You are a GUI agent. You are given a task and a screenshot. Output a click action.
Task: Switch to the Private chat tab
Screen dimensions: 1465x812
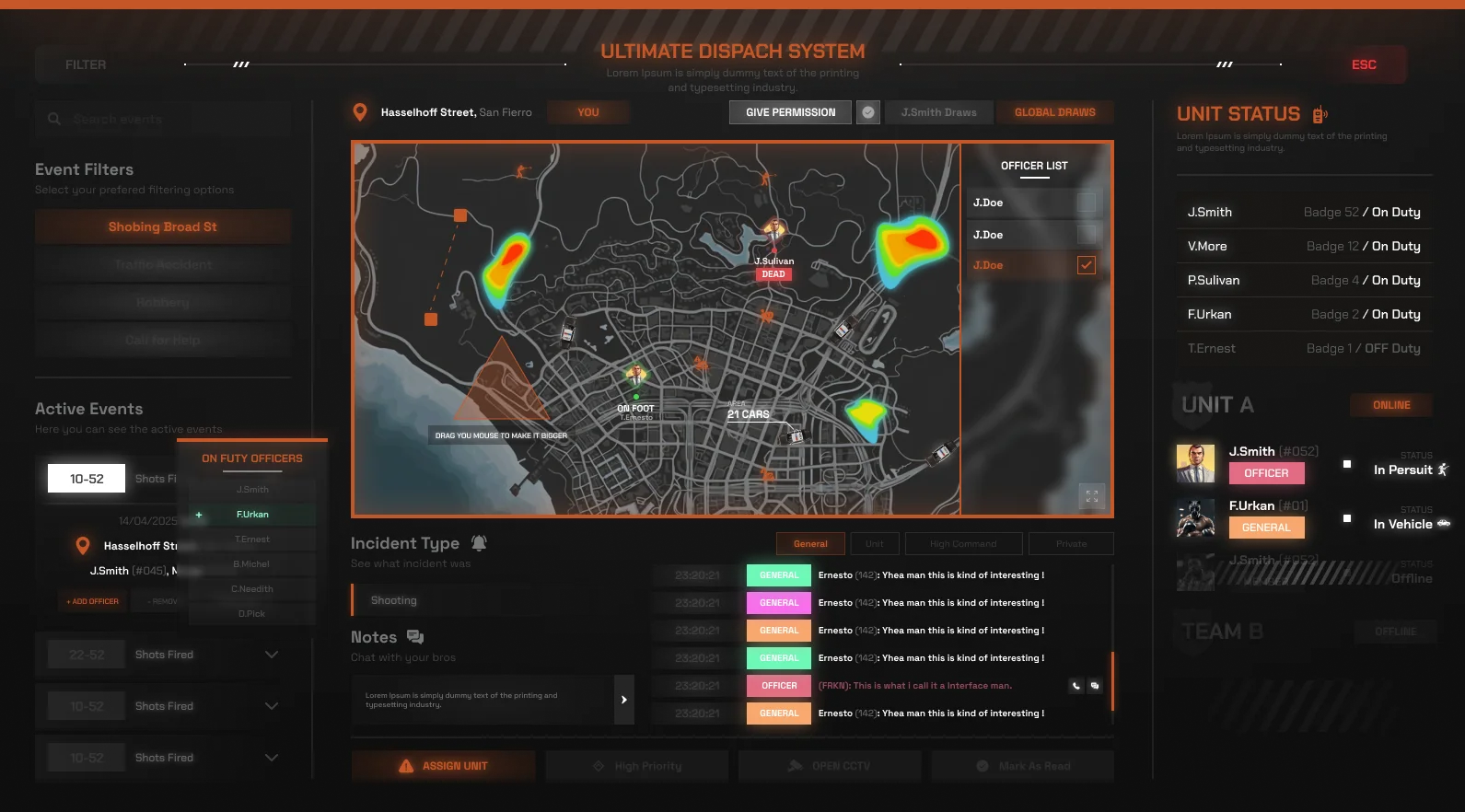(x=1071, y=544)
